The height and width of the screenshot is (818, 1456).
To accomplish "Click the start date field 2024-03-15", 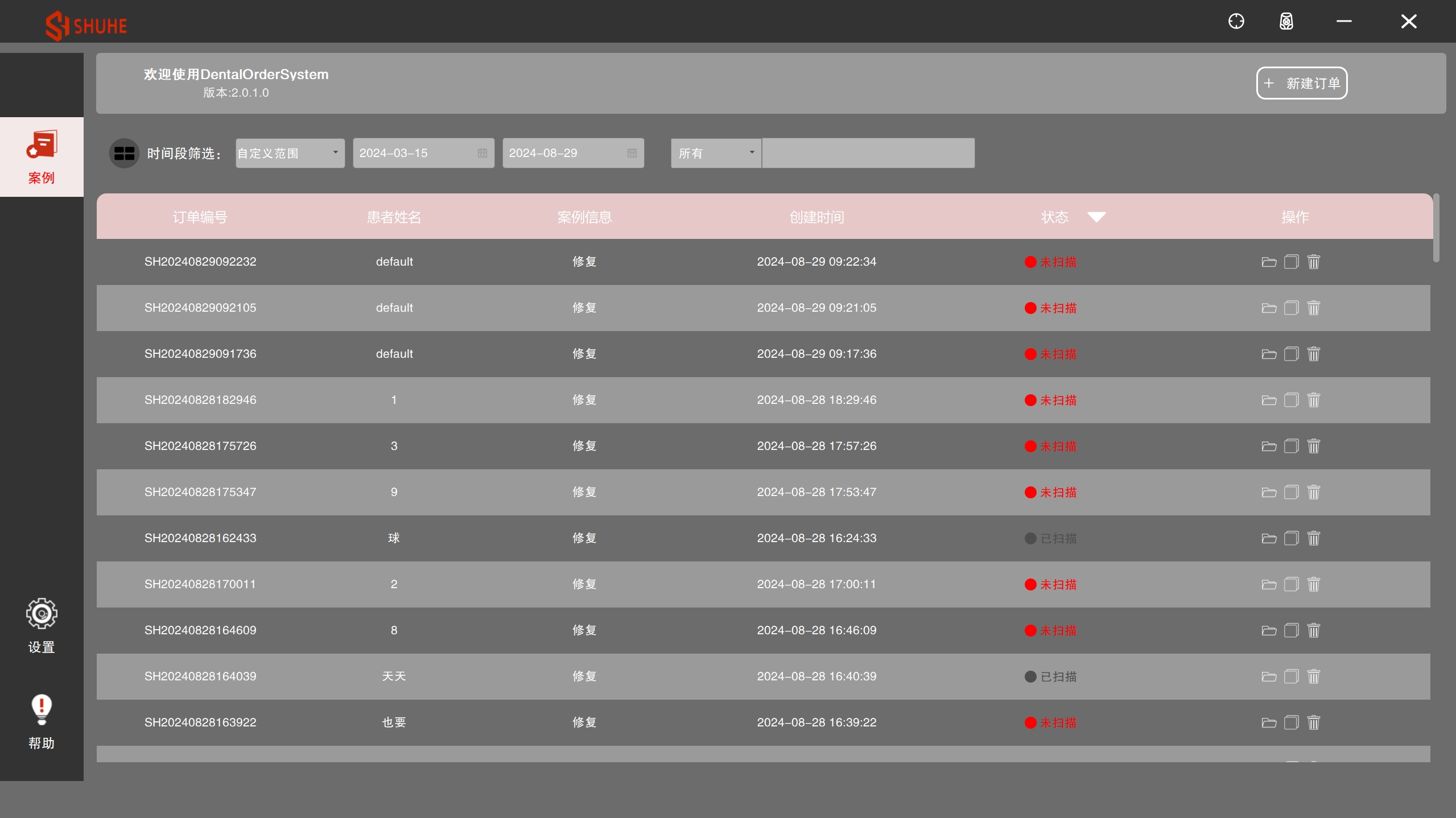I will (x=423, y=153).
